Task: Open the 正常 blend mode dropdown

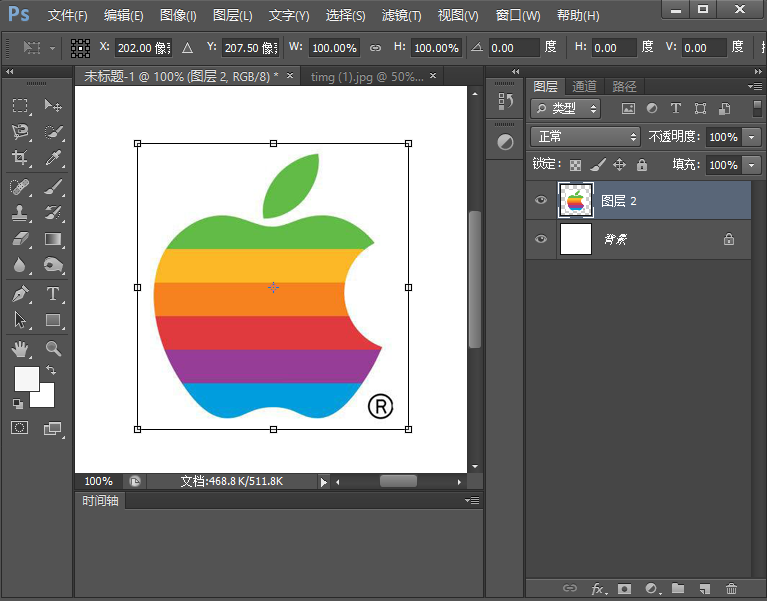Action: 585,137
